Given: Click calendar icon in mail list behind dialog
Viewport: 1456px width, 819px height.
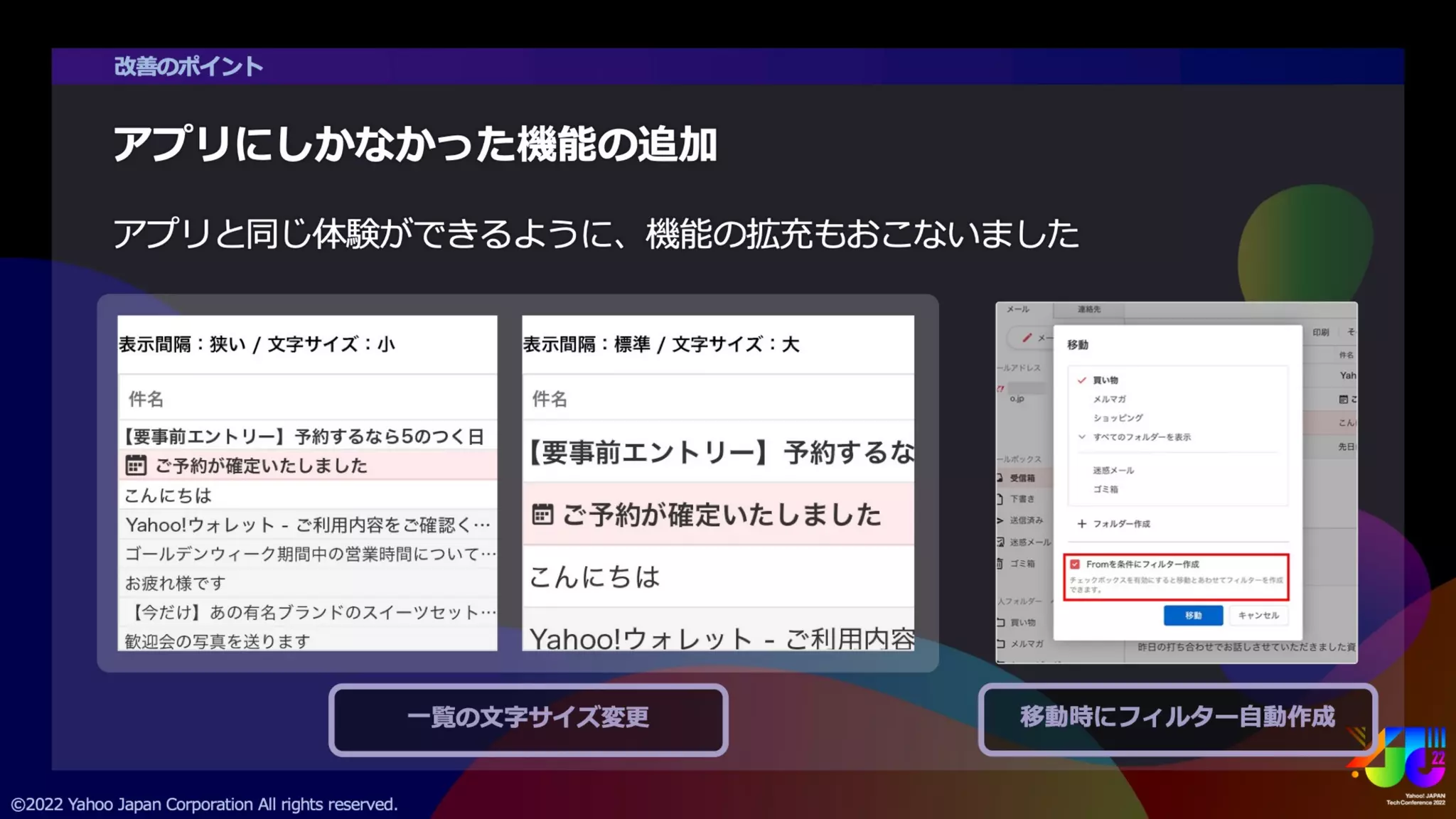Looking at the screenshot, I should 1343,400.
